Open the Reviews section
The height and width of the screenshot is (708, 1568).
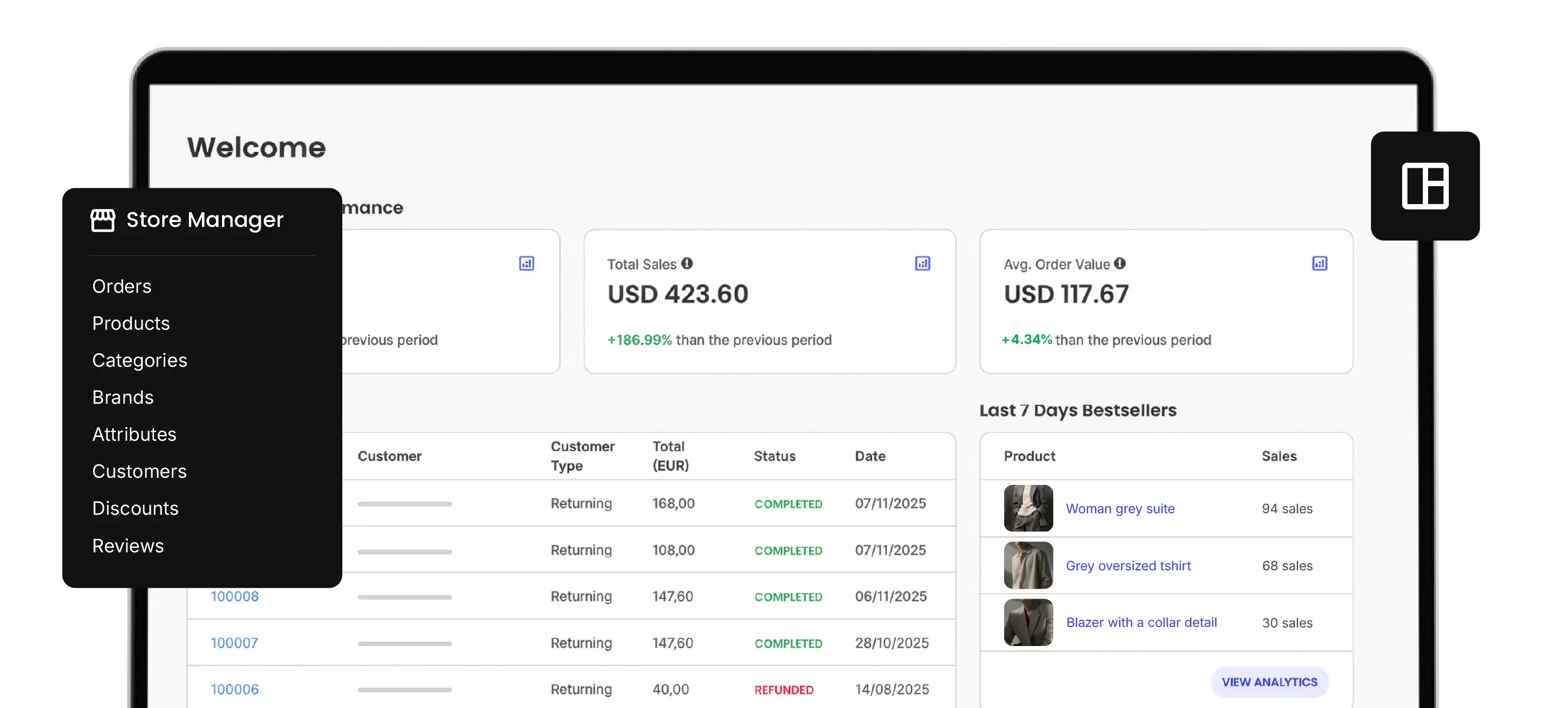click(x=128, y=545)
